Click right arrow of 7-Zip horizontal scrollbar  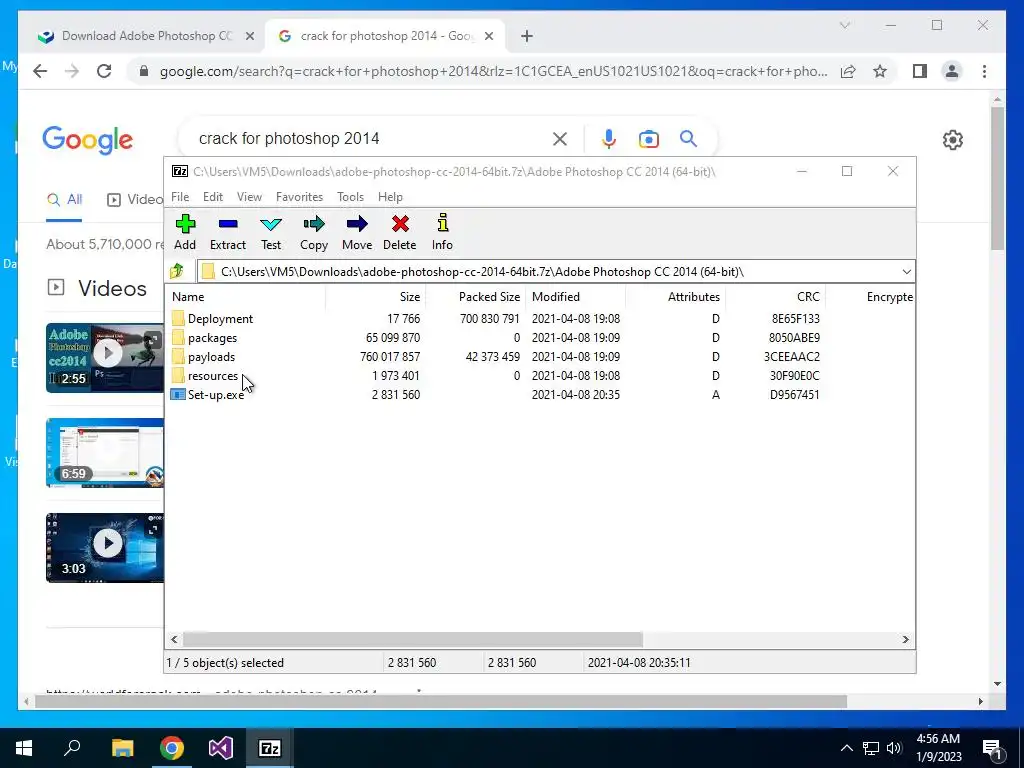click(905, 639)
